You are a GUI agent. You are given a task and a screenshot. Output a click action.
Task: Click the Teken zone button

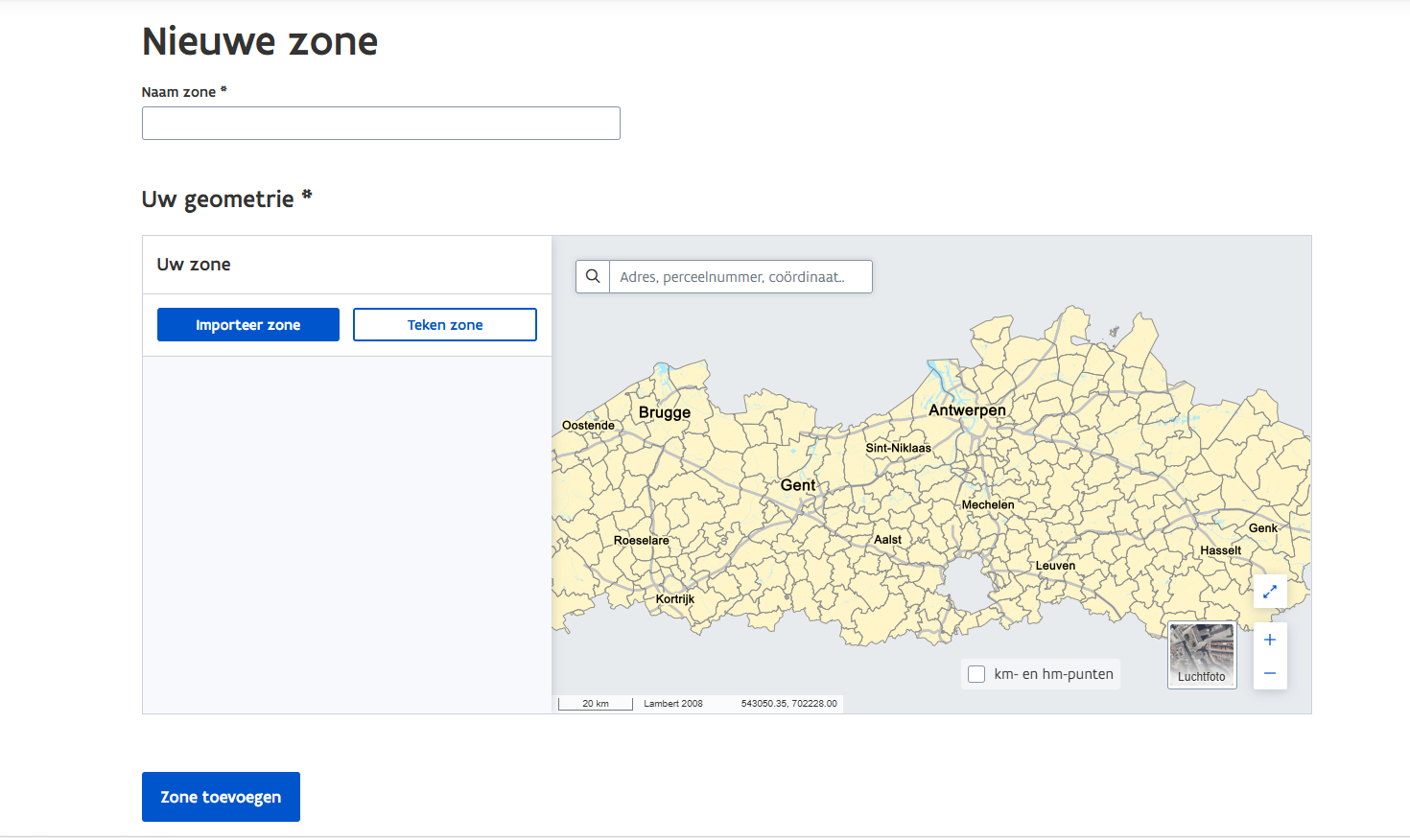[445, 324]
